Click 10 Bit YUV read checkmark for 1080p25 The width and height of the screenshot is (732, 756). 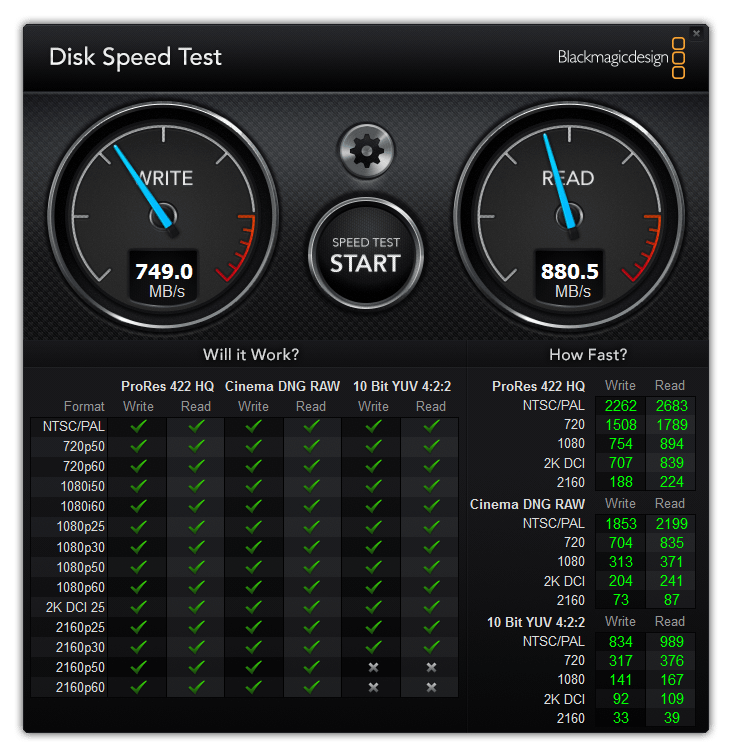point(432,526)
